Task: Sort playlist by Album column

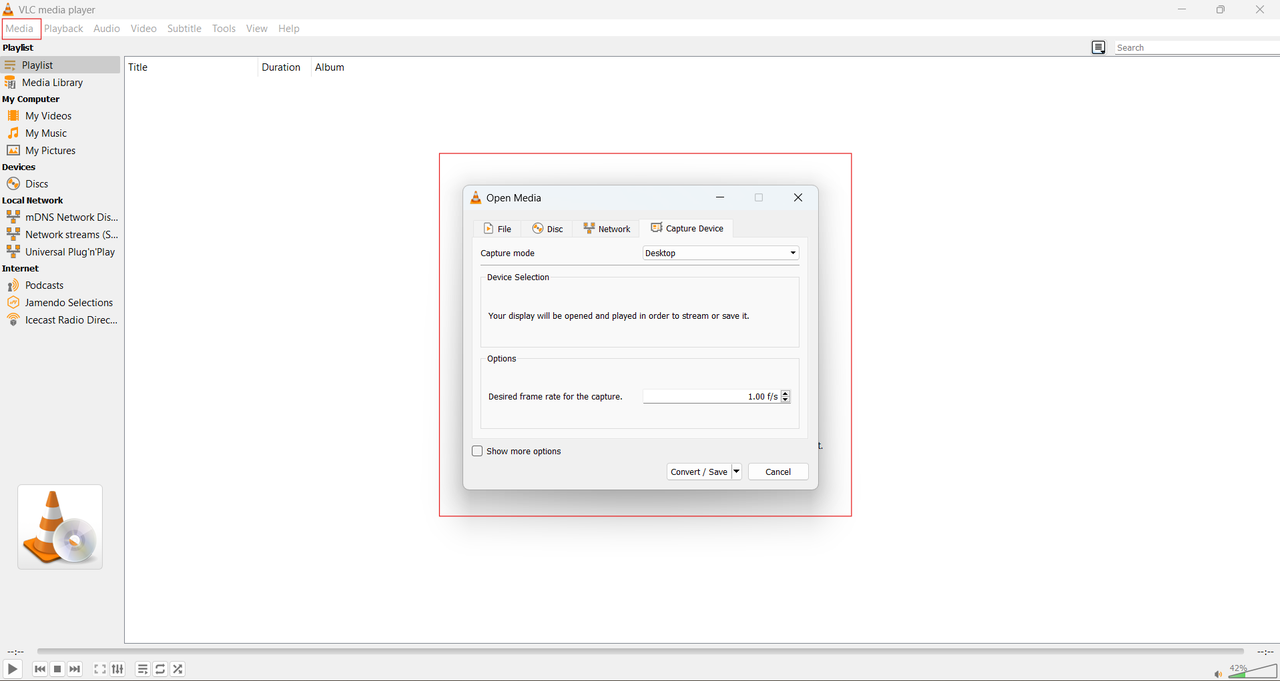Action: (330, 67)
